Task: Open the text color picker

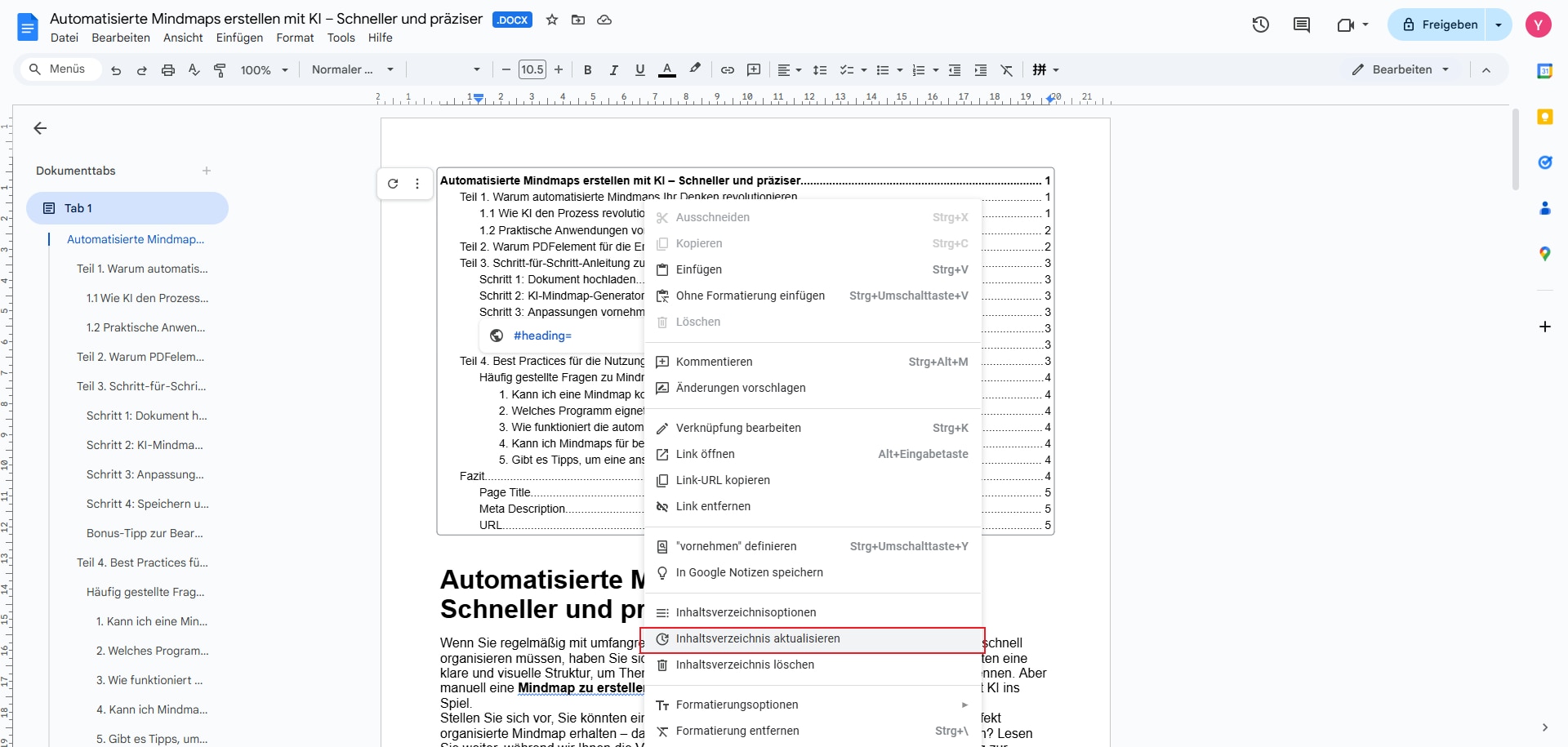Action: click(x=667, y=70)
